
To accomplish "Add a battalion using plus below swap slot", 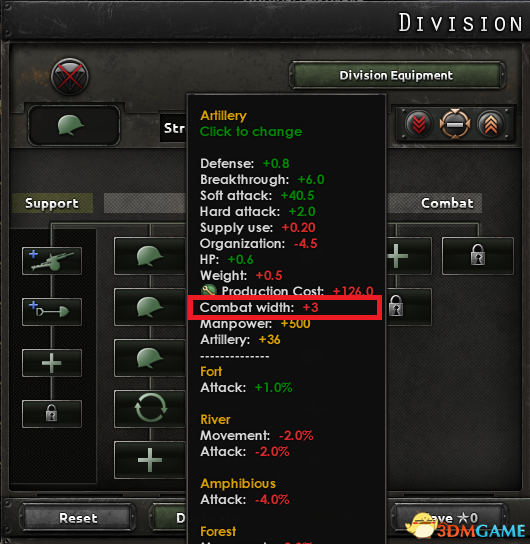I will point(150,460).
